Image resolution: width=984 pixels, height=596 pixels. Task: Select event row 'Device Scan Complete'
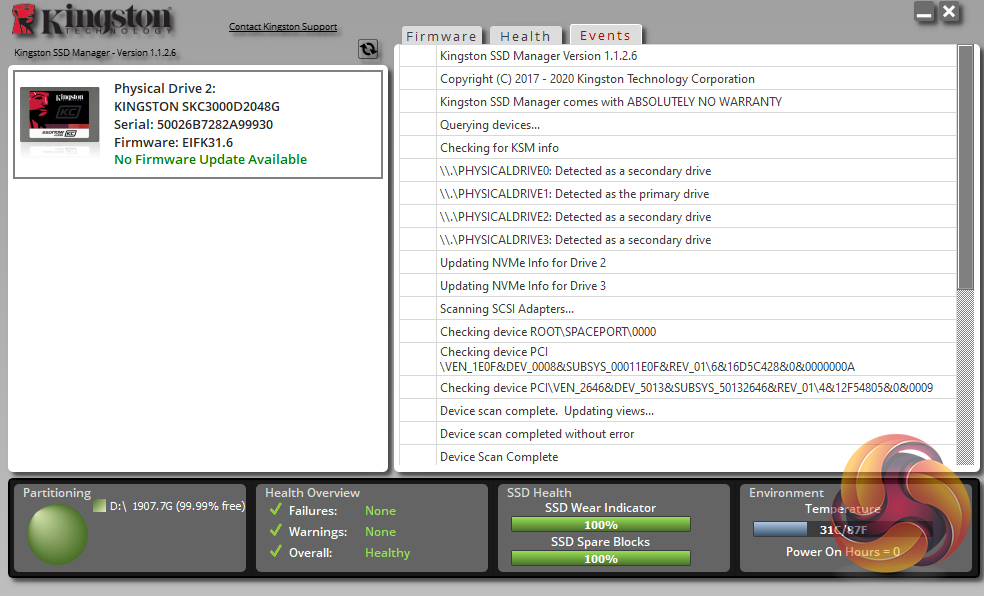click(x=678, y=457)
